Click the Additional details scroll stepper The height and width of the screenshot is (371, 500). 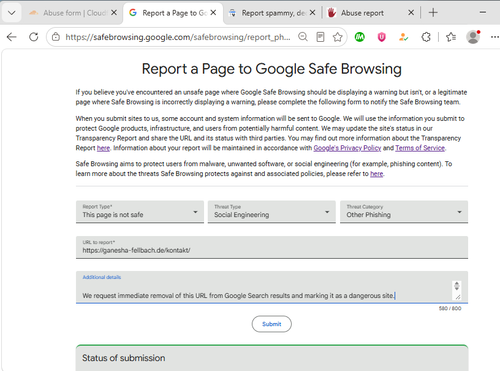[457, 286]
